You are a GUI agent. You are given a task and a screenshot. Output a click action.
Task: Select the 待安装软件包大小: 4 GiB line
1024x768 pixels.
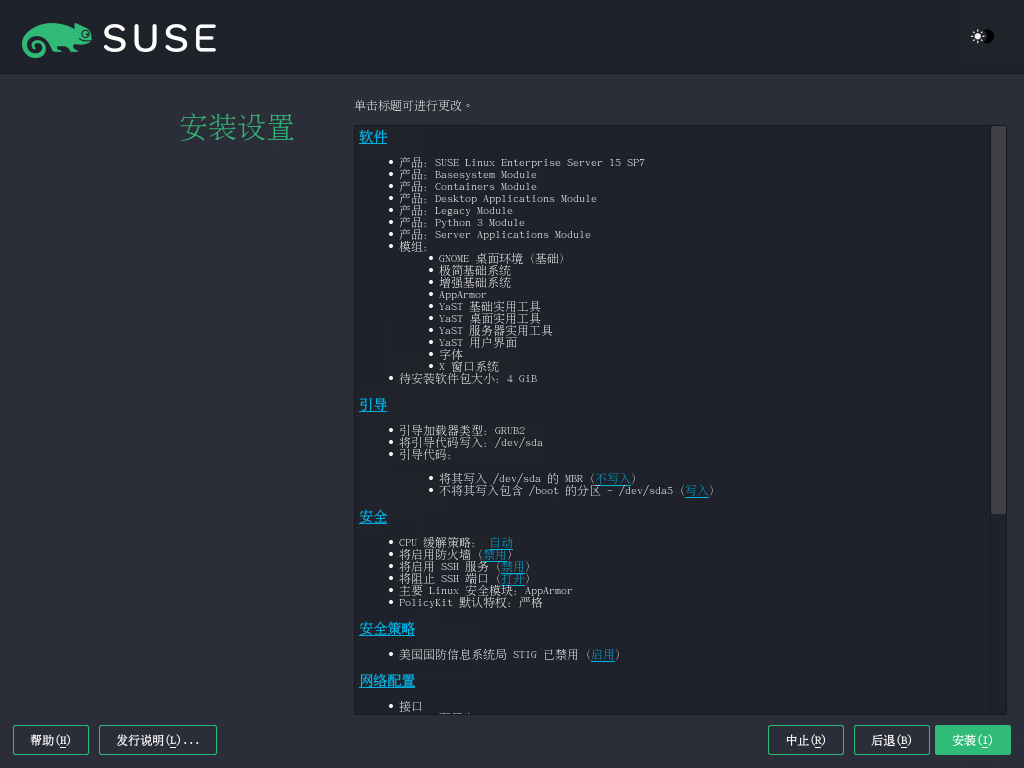[x=468, y=379]
